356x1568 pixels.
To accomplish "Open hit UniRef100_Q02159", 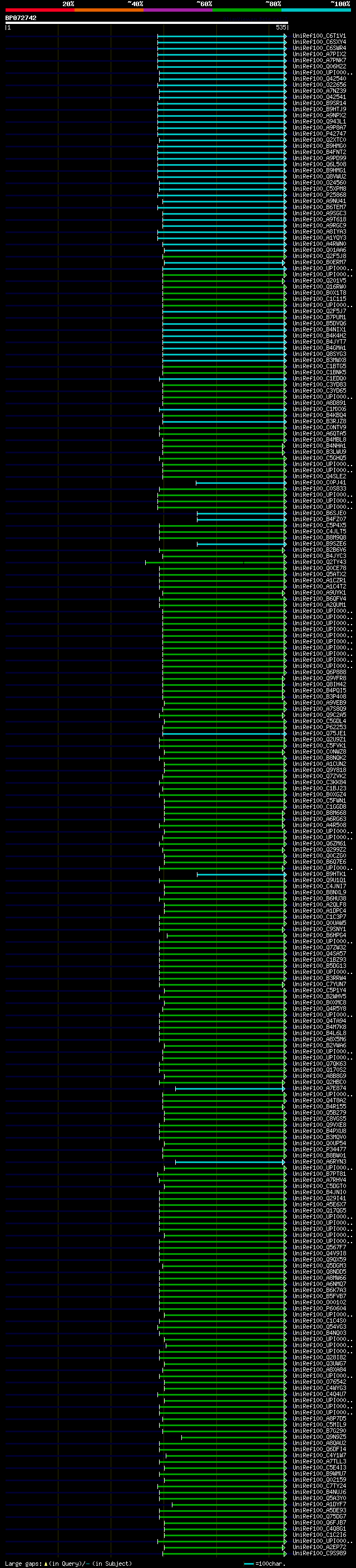I will click(319, 1480).
